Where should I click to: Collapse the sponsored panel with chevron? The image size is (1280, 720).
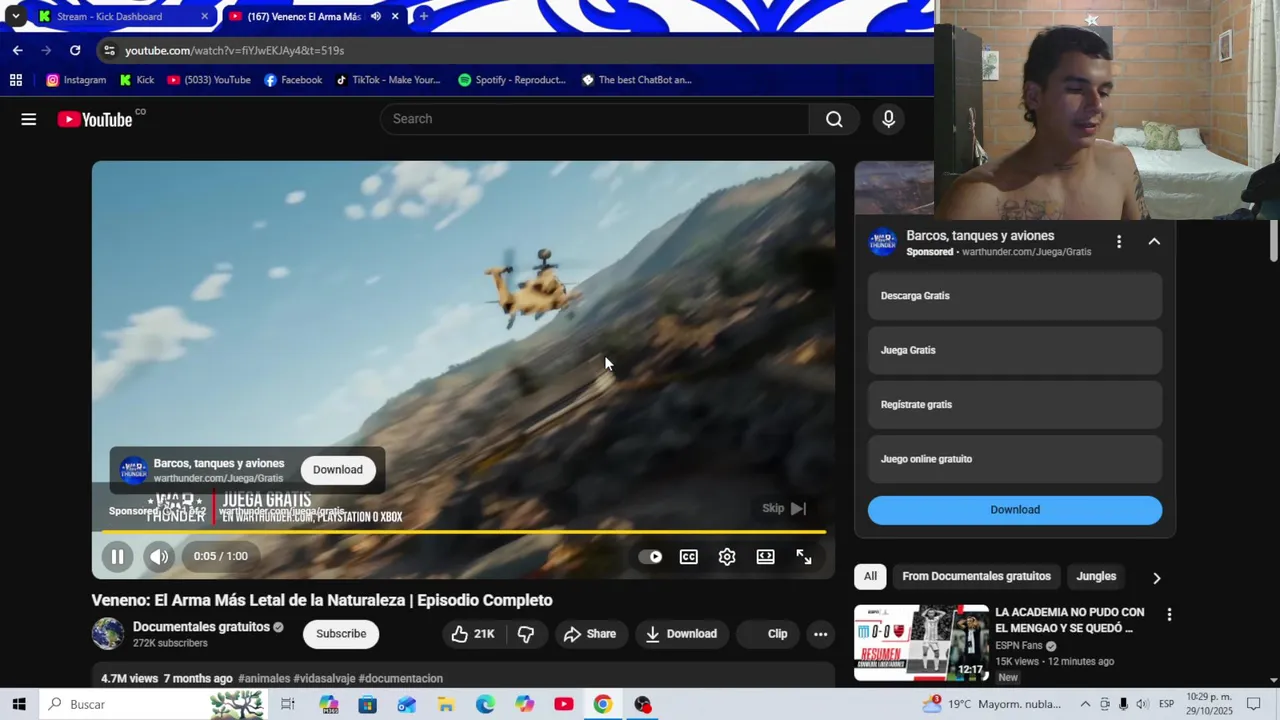point(1154,242)
